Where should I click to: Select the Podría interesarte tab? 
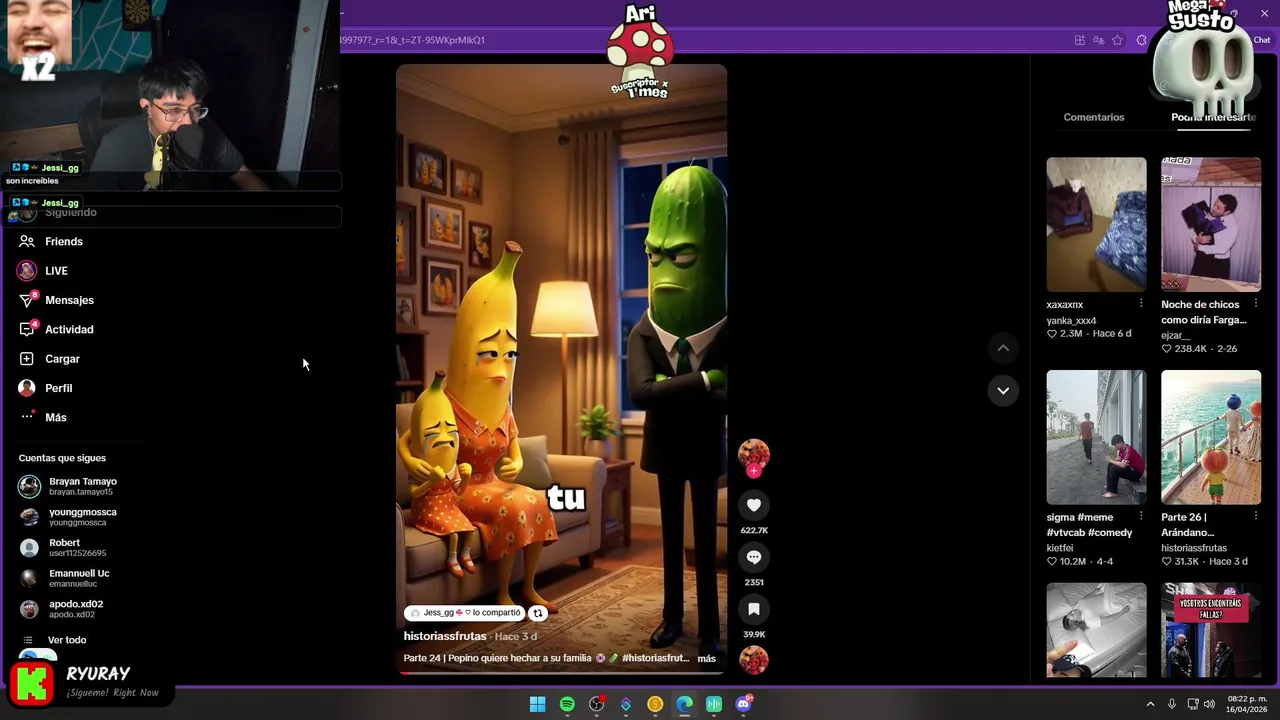pyautogui.click(x=1213, y=117)
